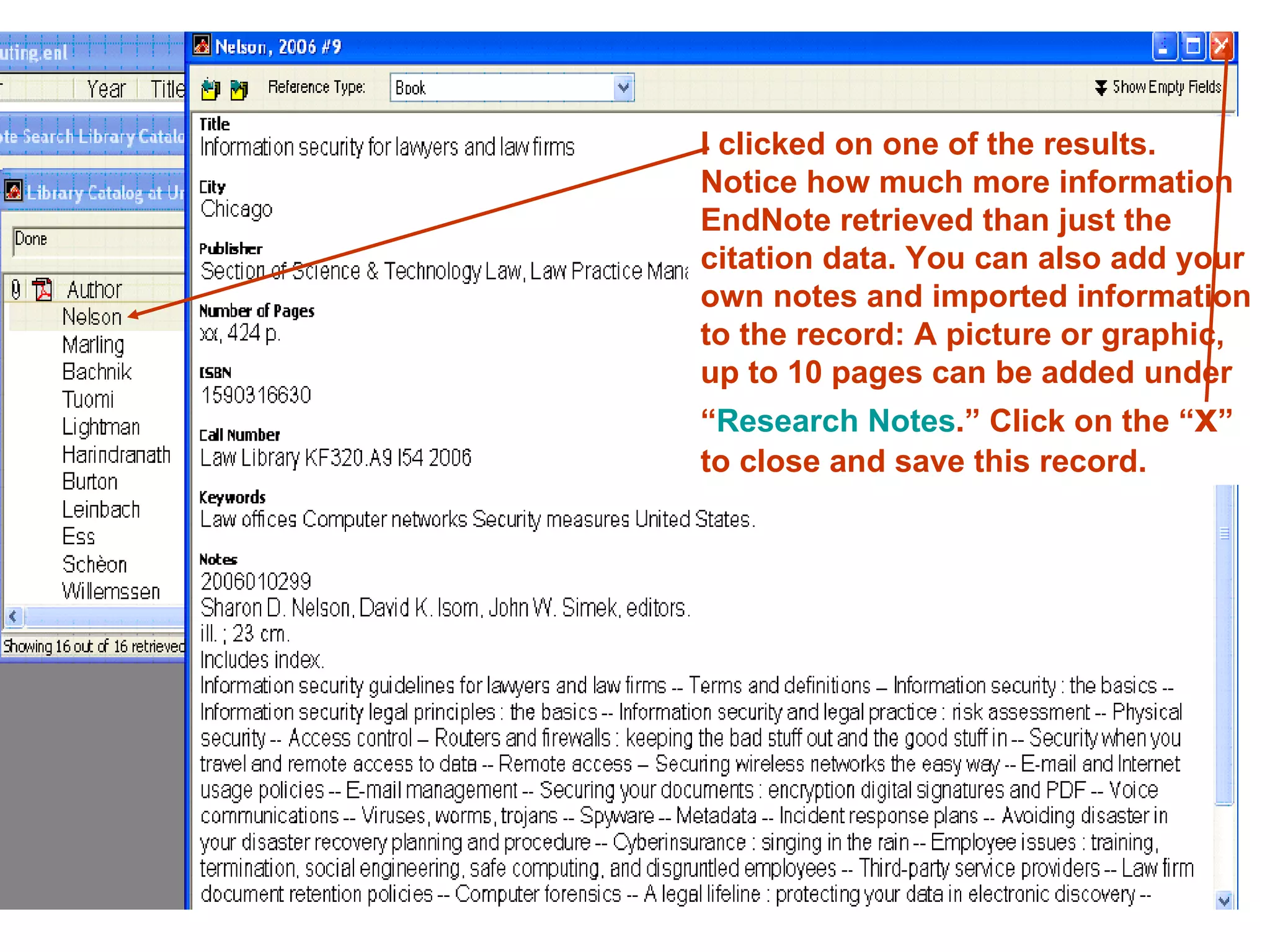Click the Keywords field value
1270x952 pixels.
(x=477, y=519)
